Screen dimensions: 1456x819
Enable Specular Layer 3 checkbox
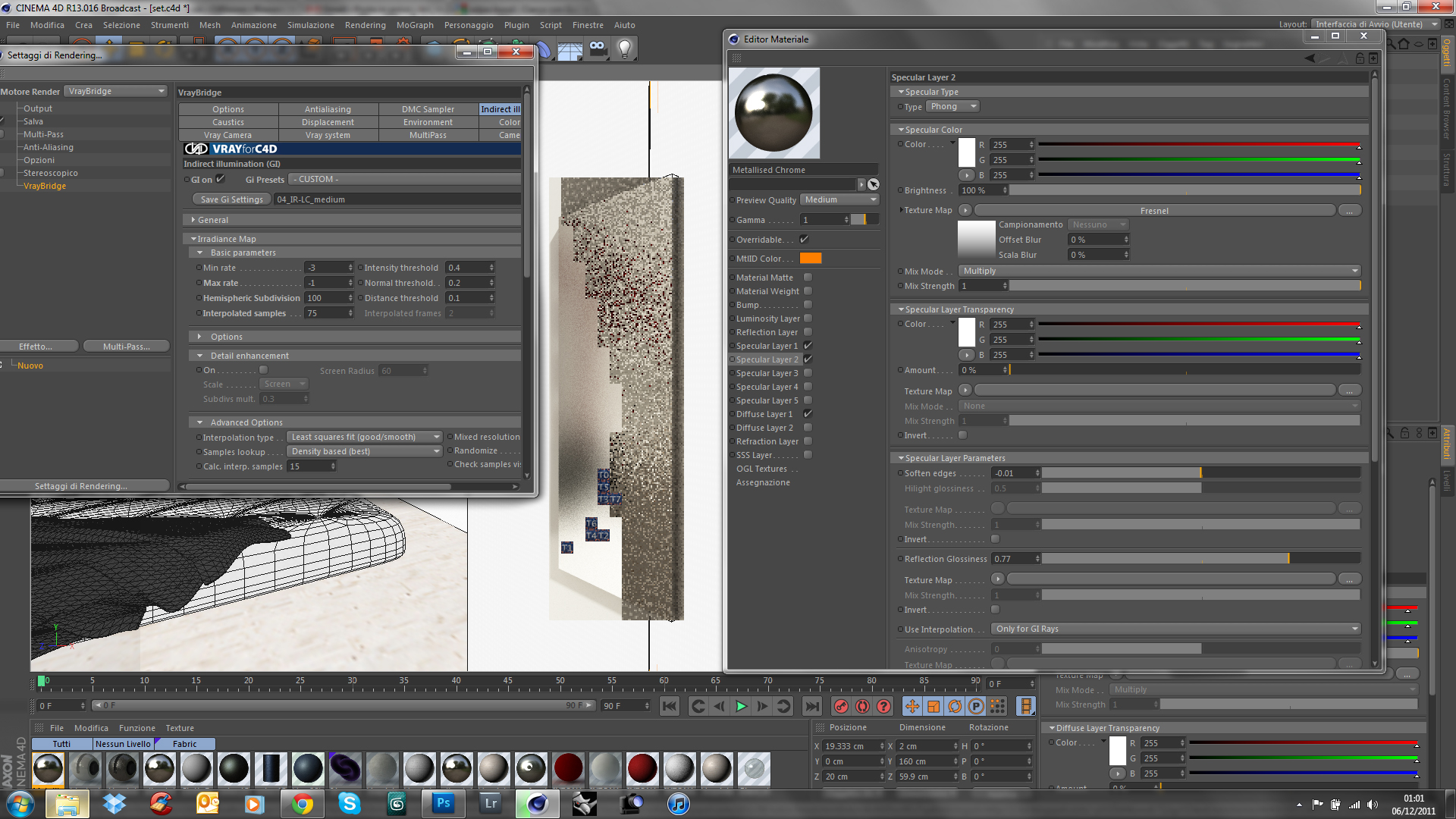(808, 373)
